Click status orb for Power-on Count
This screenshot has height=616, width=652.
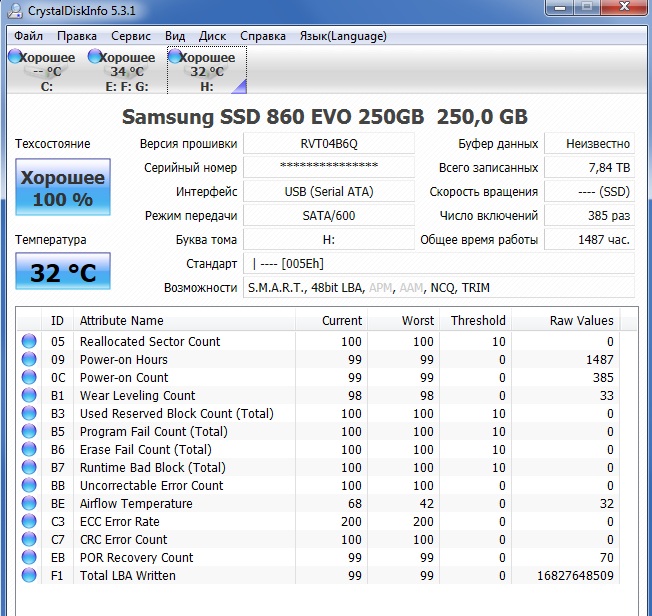[29, 377]
